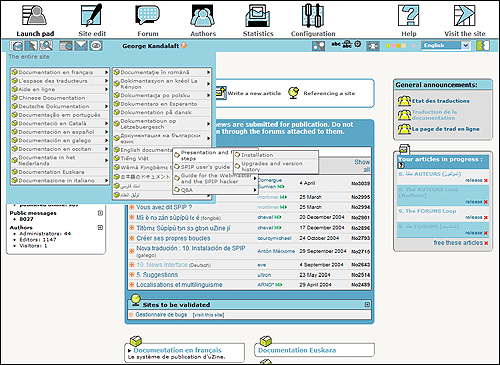500x365 pixels.
Task: Open Documentation en français section title below
Action: coord(177,350)
